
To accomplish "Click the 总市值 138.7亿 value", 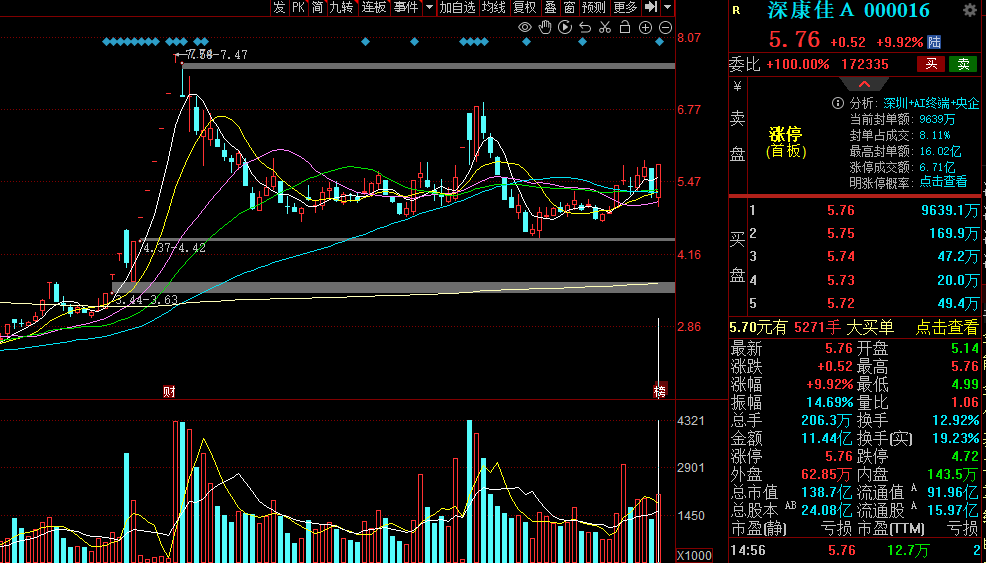I will coord(827,493).
